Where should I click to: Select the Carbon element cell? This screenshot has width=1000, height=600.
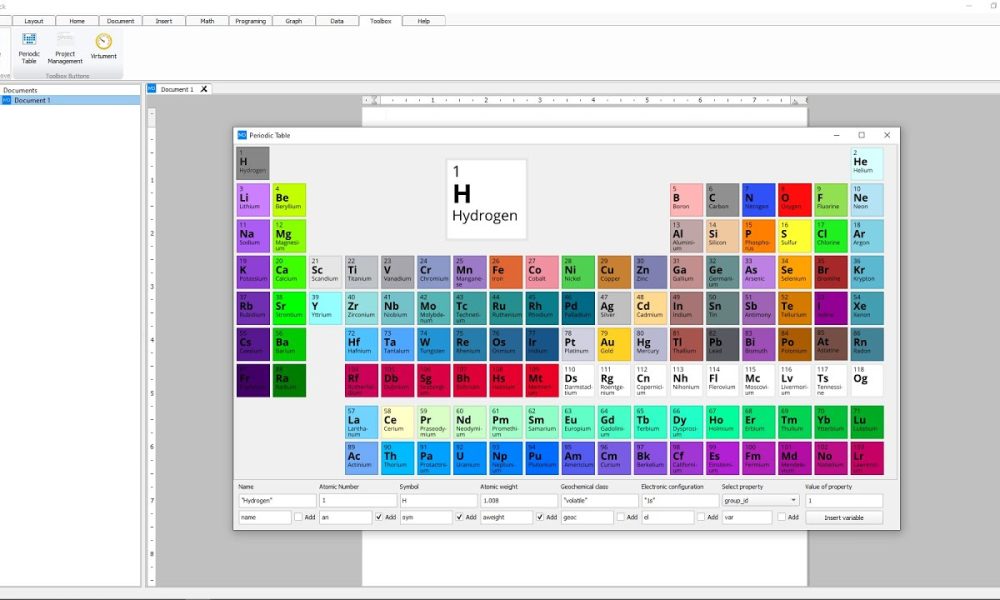click(723, 200)
